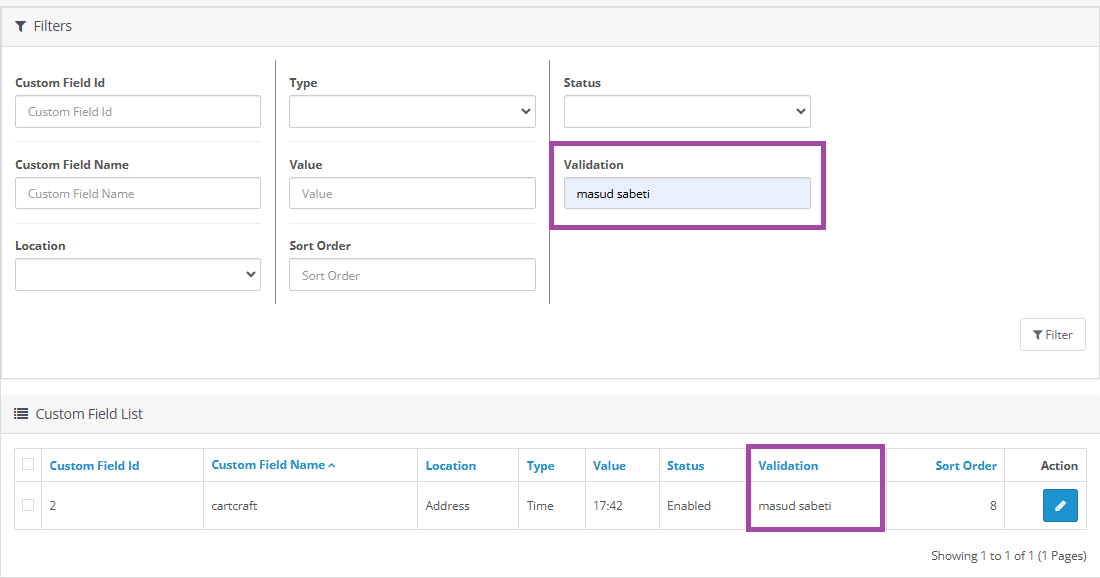Image resolution: width=1100 pixels, height=578 pixels.
Task: Expand the Location filter dropdown
Action: tap(138, 275)
